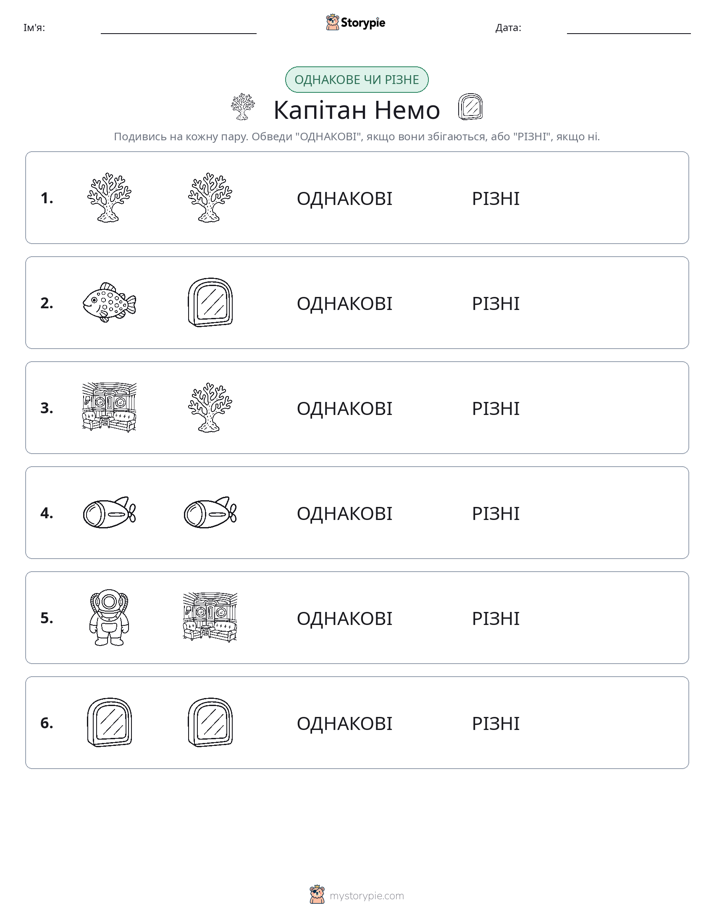The height and width of the screenshot is (924, 714).
Task: Click the second coral picture in row 1
Action: click(210, 197)
